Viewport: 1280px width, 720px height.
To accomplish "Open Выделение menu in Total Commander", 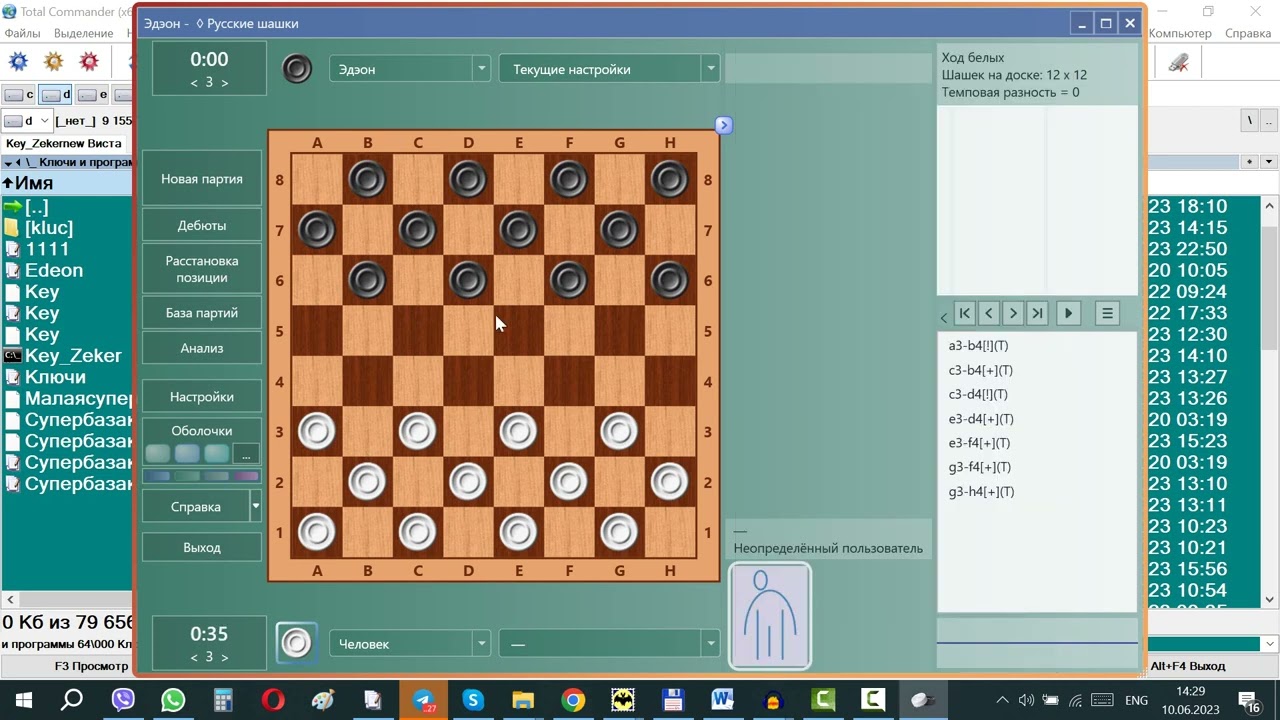I will pos(83,33).
